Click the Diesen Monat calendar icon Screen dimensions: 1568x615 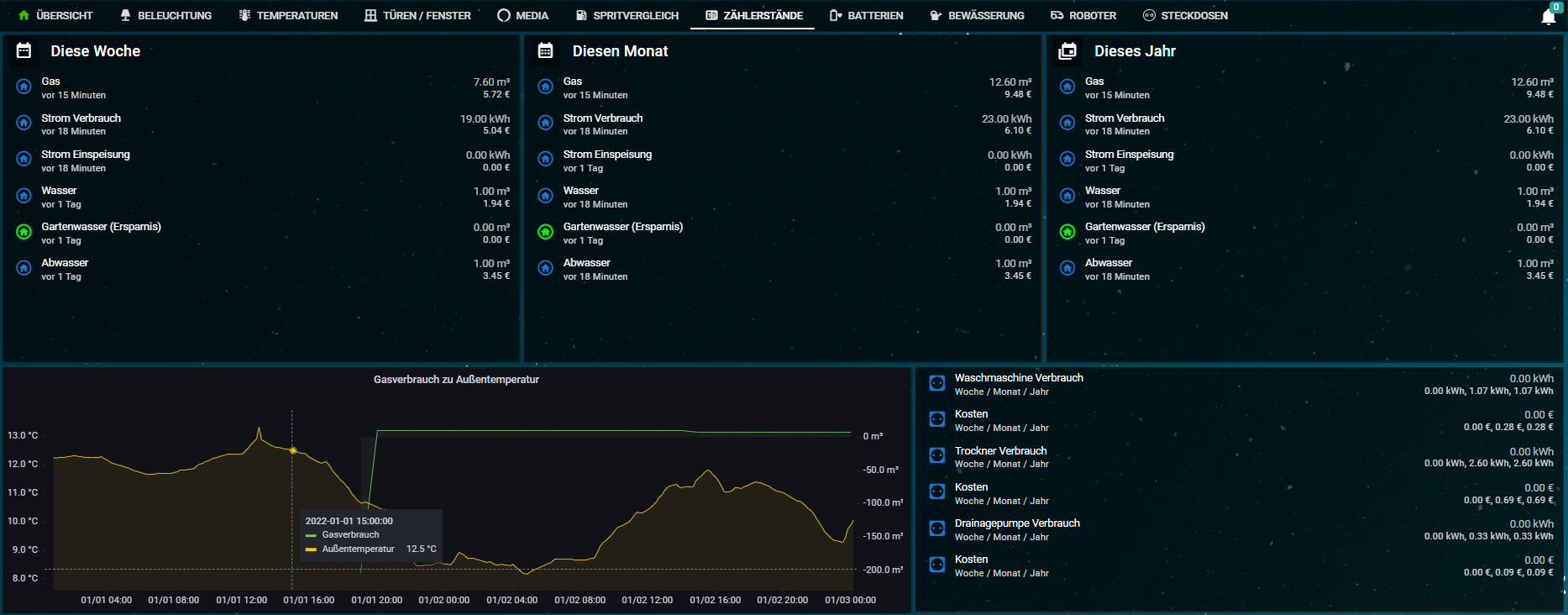(546, 50)
